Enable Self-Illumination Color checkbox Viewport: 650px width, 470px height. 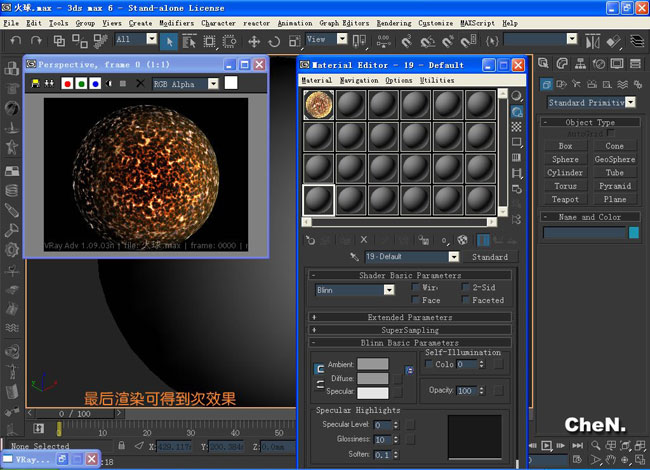tap(429, 364)
